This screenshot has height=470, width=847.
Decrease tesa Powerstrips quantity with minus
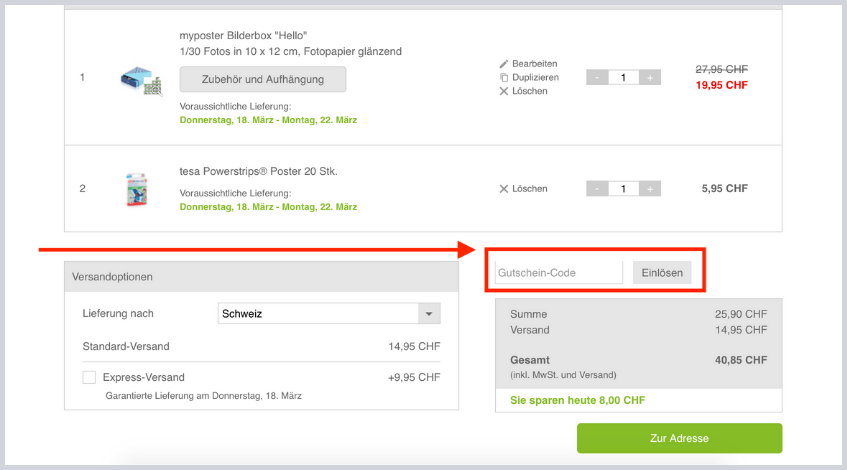pyautogui.click(x=597, y=189)
